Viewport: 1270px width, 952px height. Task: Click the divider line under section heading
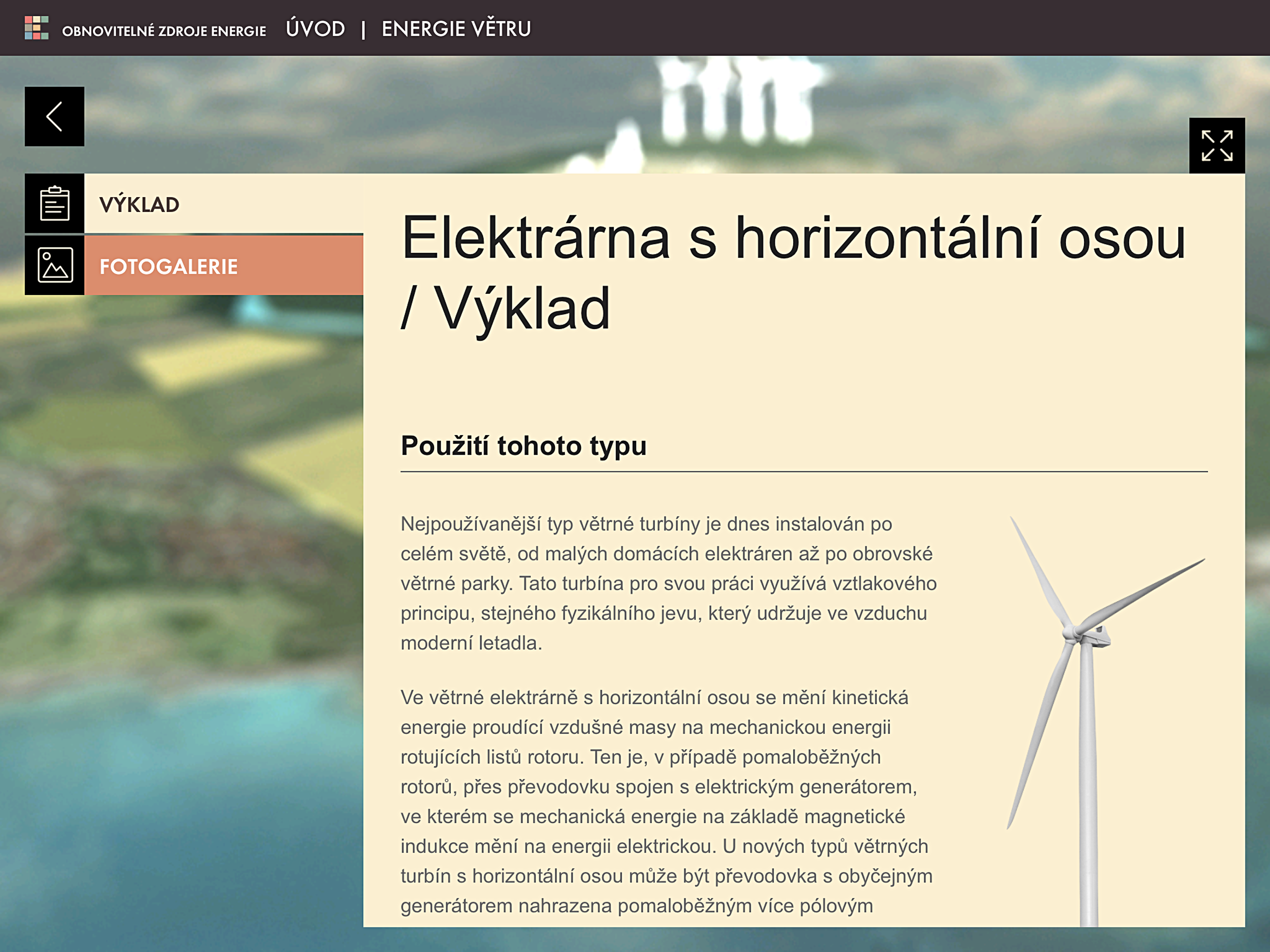804,471
